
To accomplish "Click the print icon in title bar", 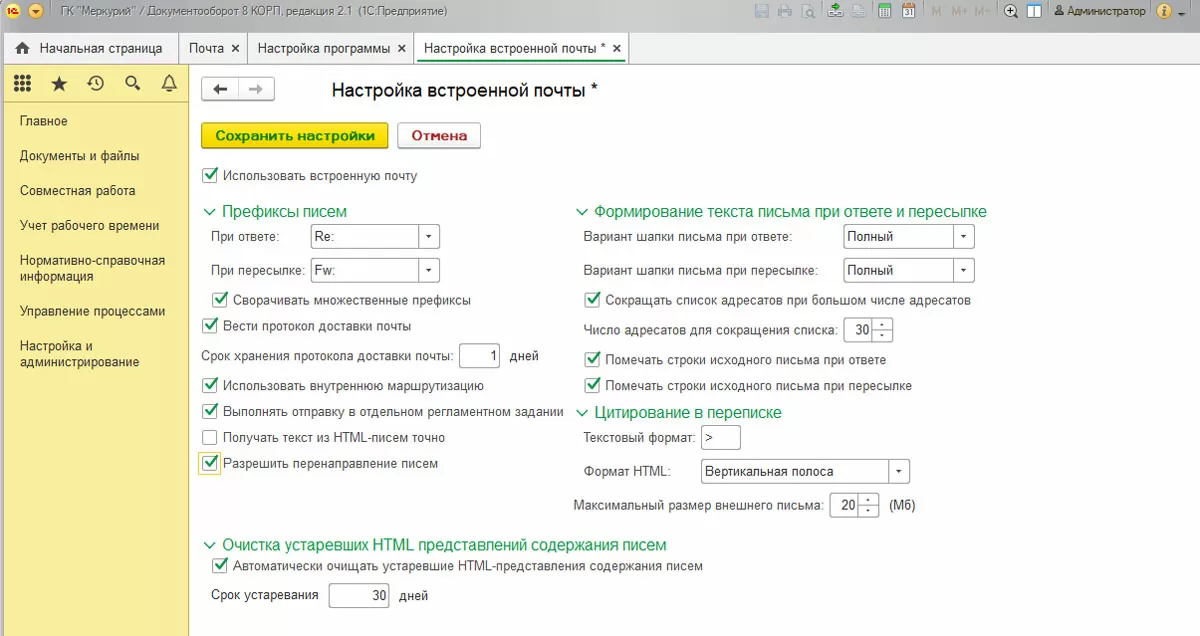I will (785, 11).
